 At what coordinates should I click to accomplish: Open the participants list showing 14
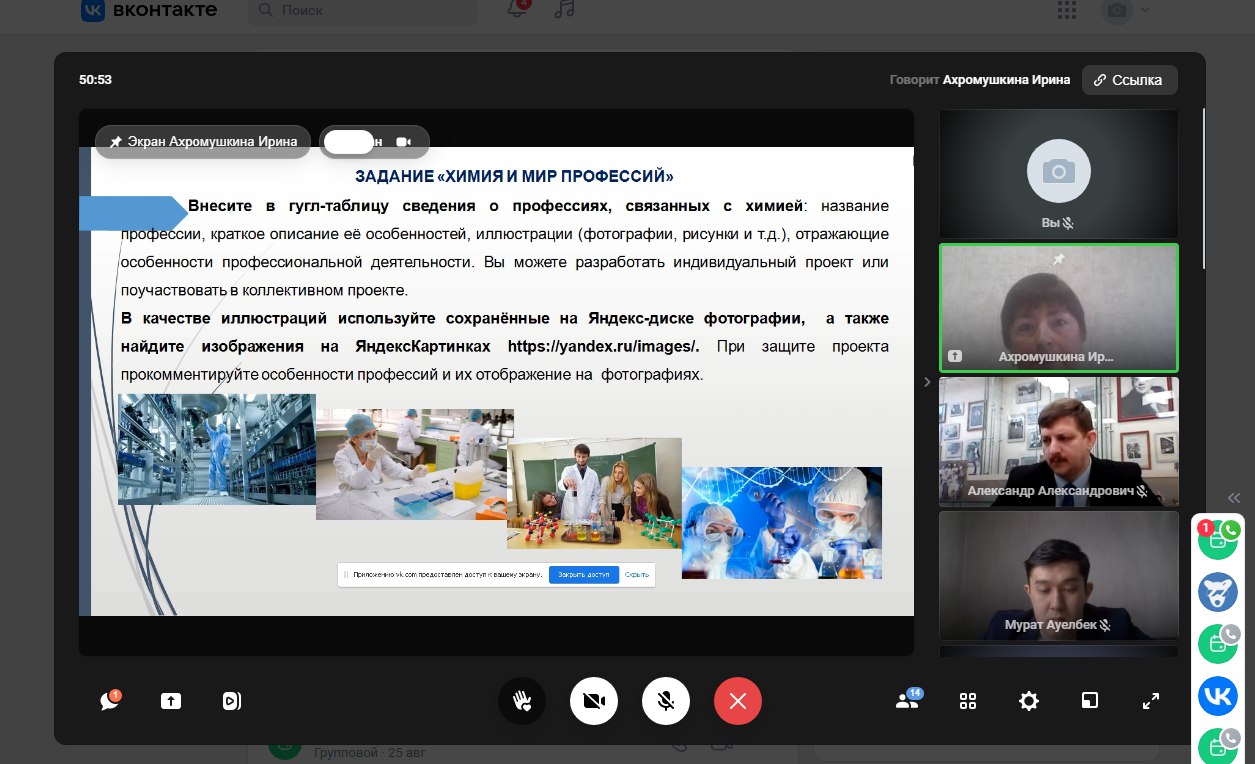point(907,701)
